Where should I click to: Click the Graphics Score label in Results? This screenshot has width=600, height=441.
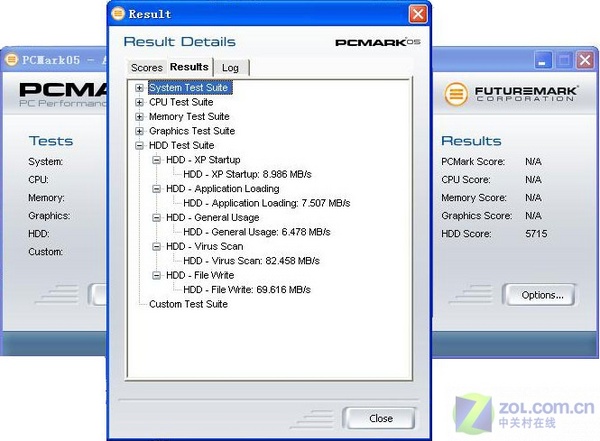(x=476, y=216)
